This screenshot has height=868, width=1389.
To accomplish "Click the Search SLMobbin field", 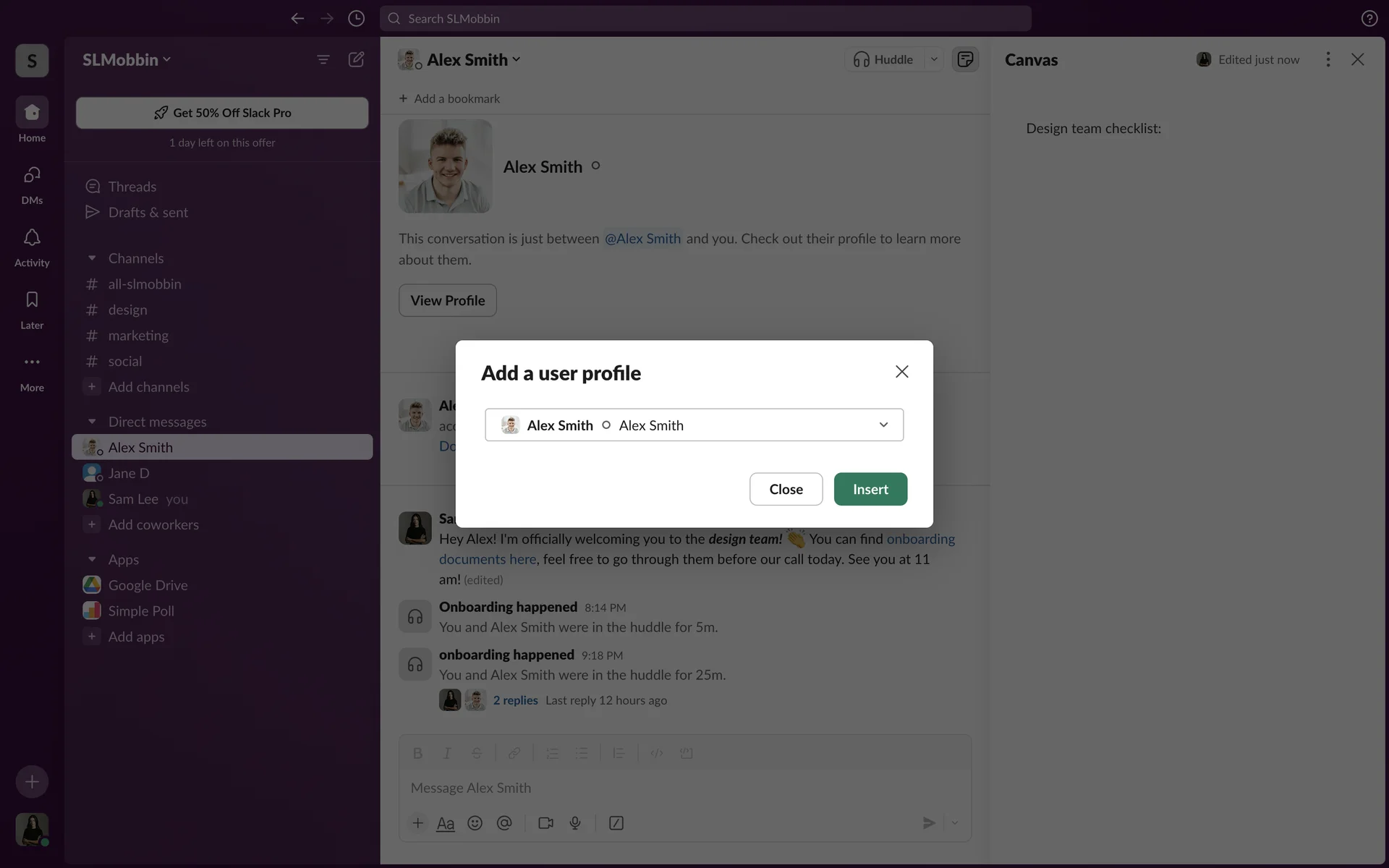I will (x=705, y=19).
